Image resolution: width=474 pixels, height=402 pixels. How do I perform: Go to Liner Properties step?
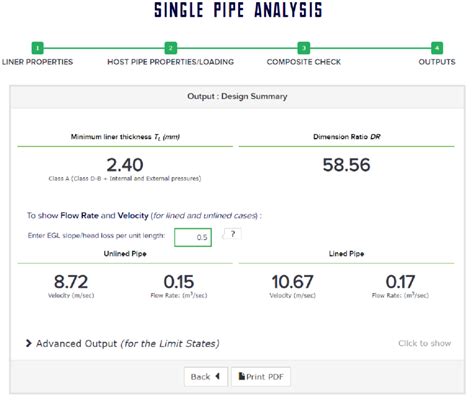(37, 62)
